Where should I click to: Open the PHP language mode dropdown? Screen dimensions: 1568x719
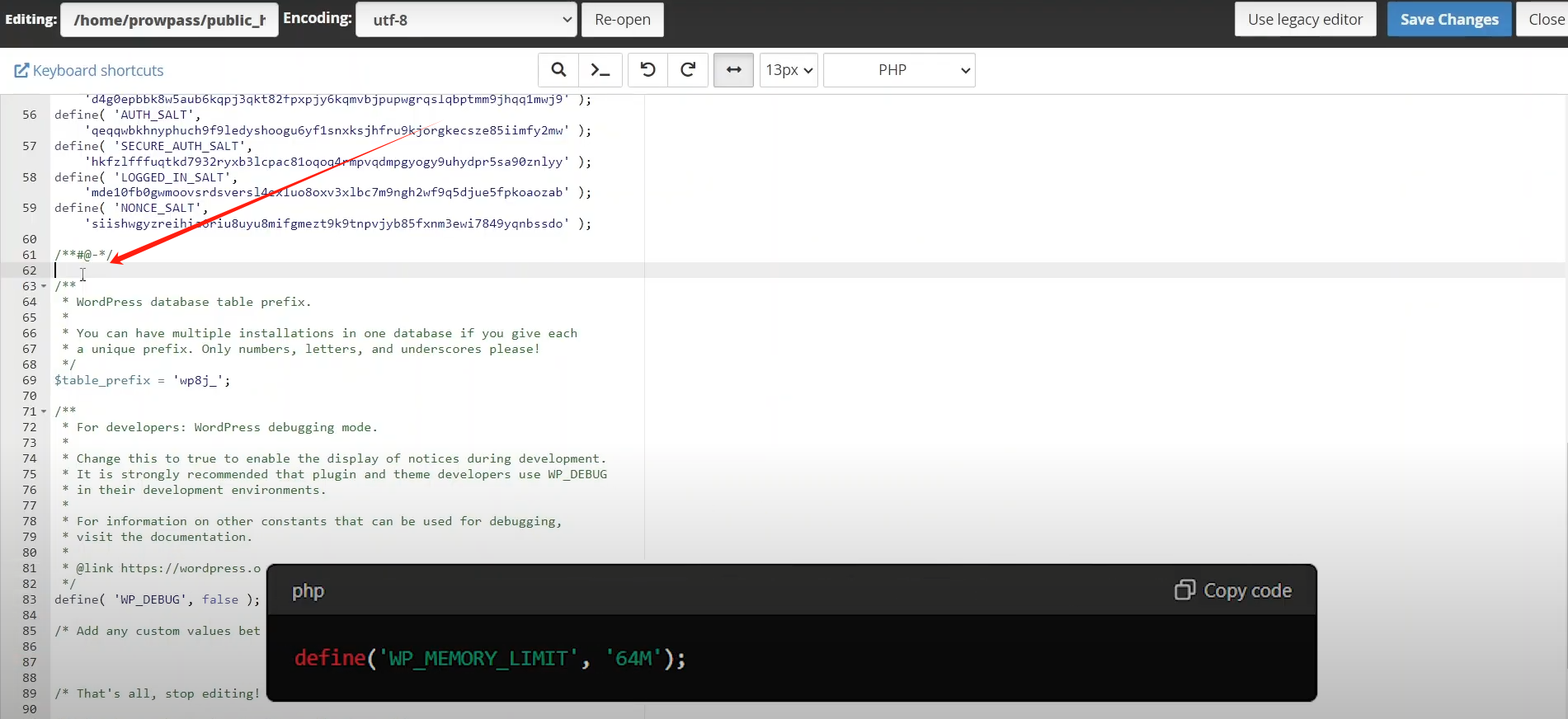(x=899, y=70)
